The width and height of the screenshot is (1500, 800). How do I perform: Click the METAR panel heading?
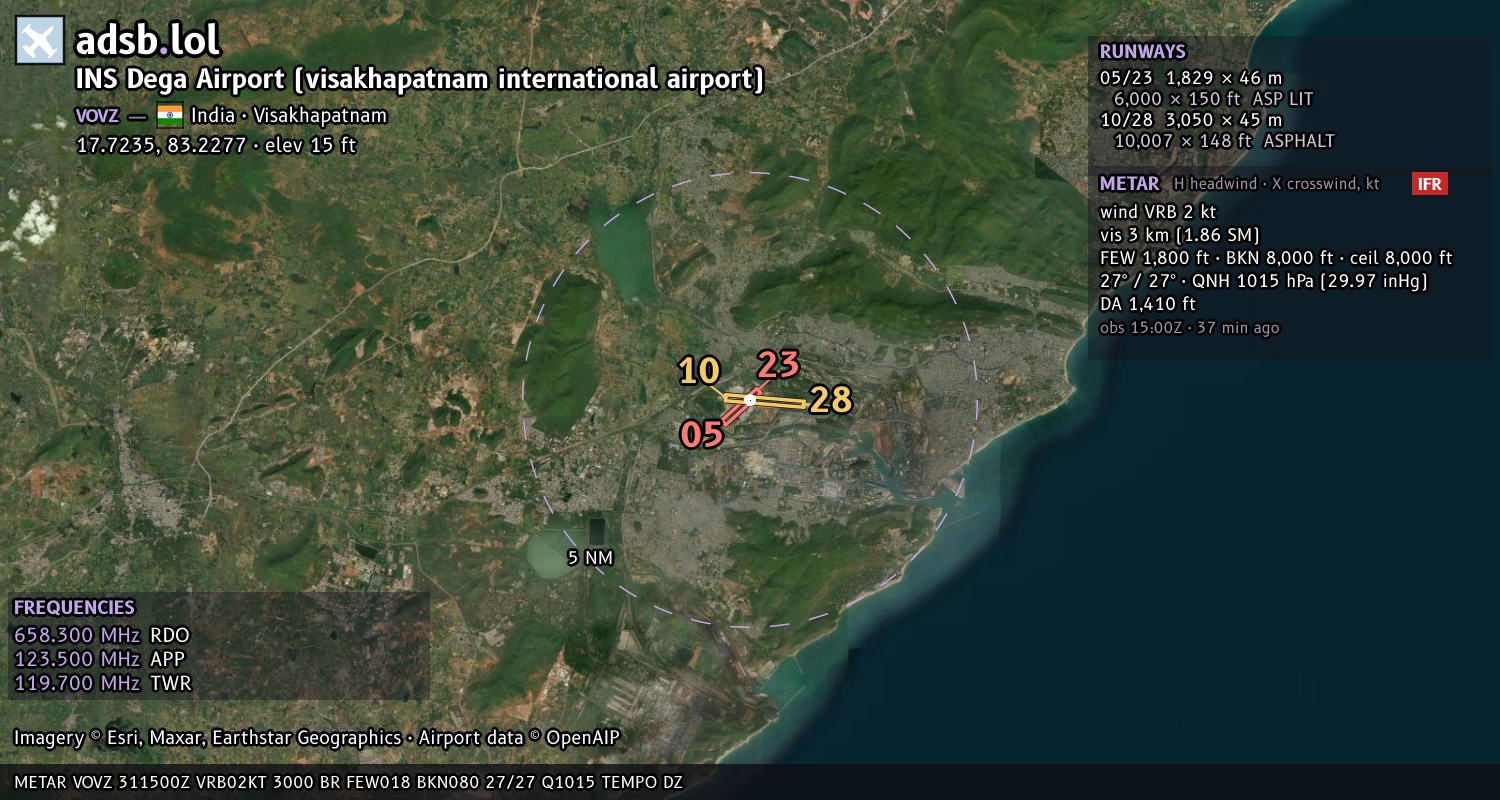(1129, 184)
